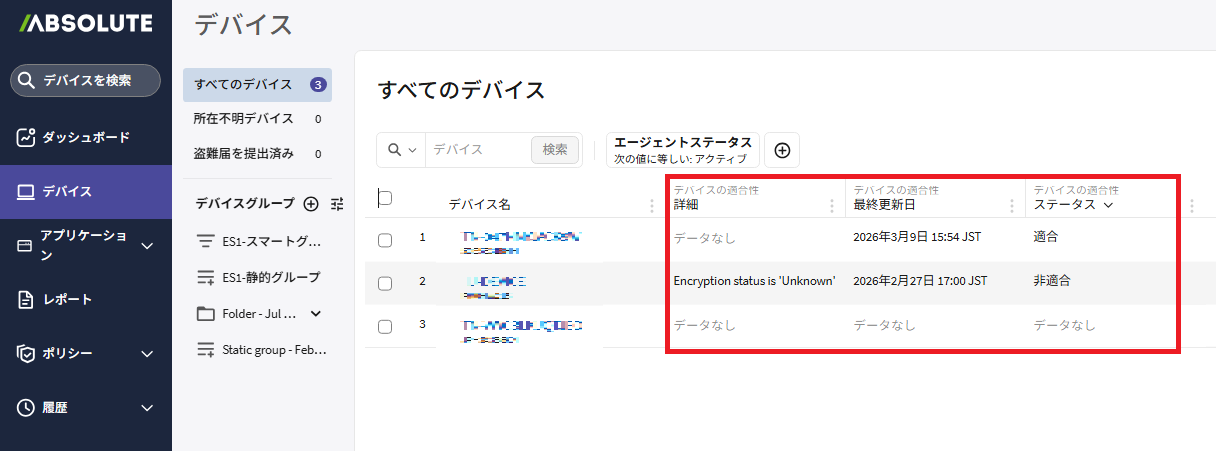Open column menu for 詳細 header
The image size is (1216, 451).
click(x=832, y=206)
